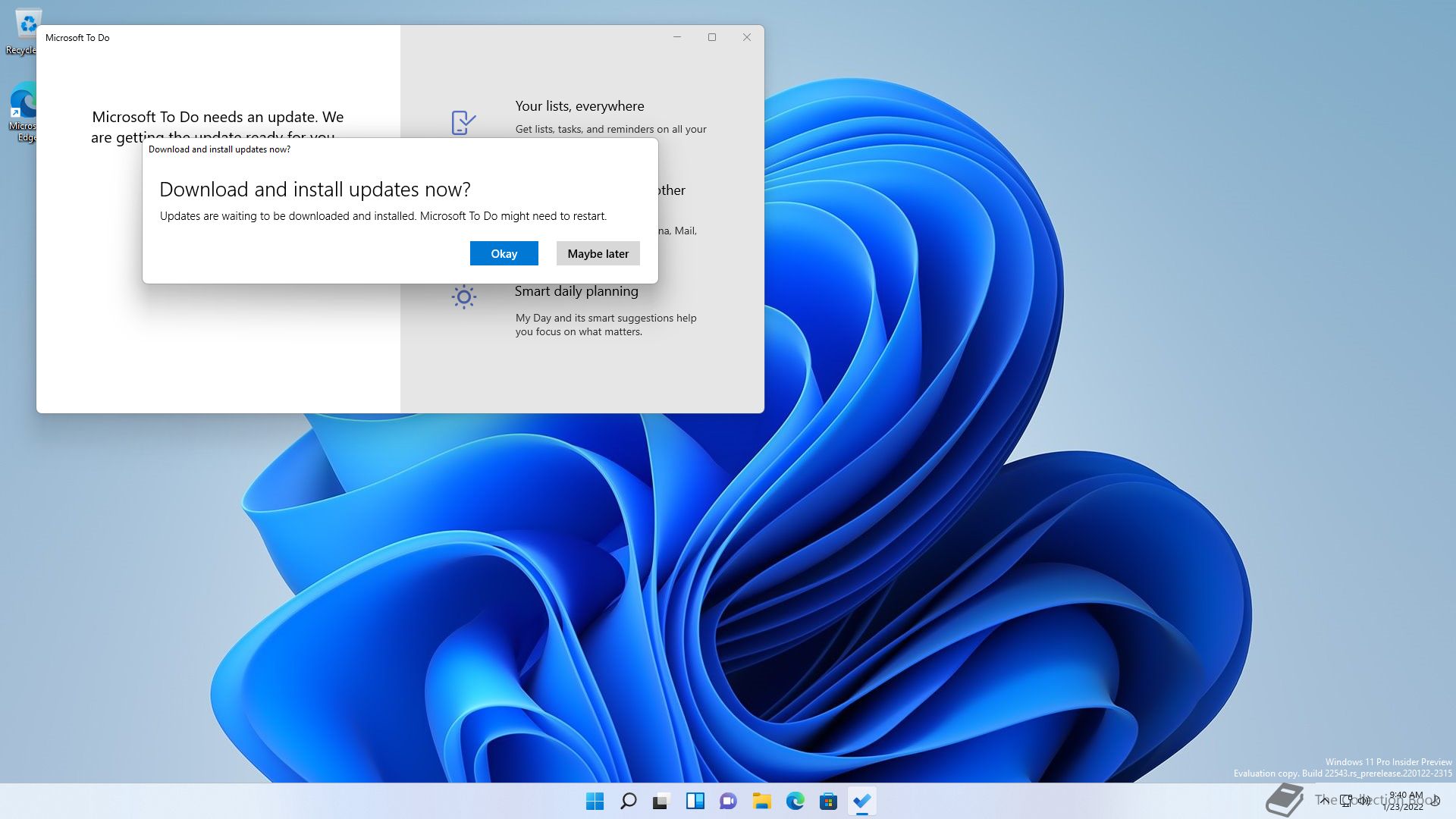Click Okay to install updates
1456x819 pixels.
point(504,253)
